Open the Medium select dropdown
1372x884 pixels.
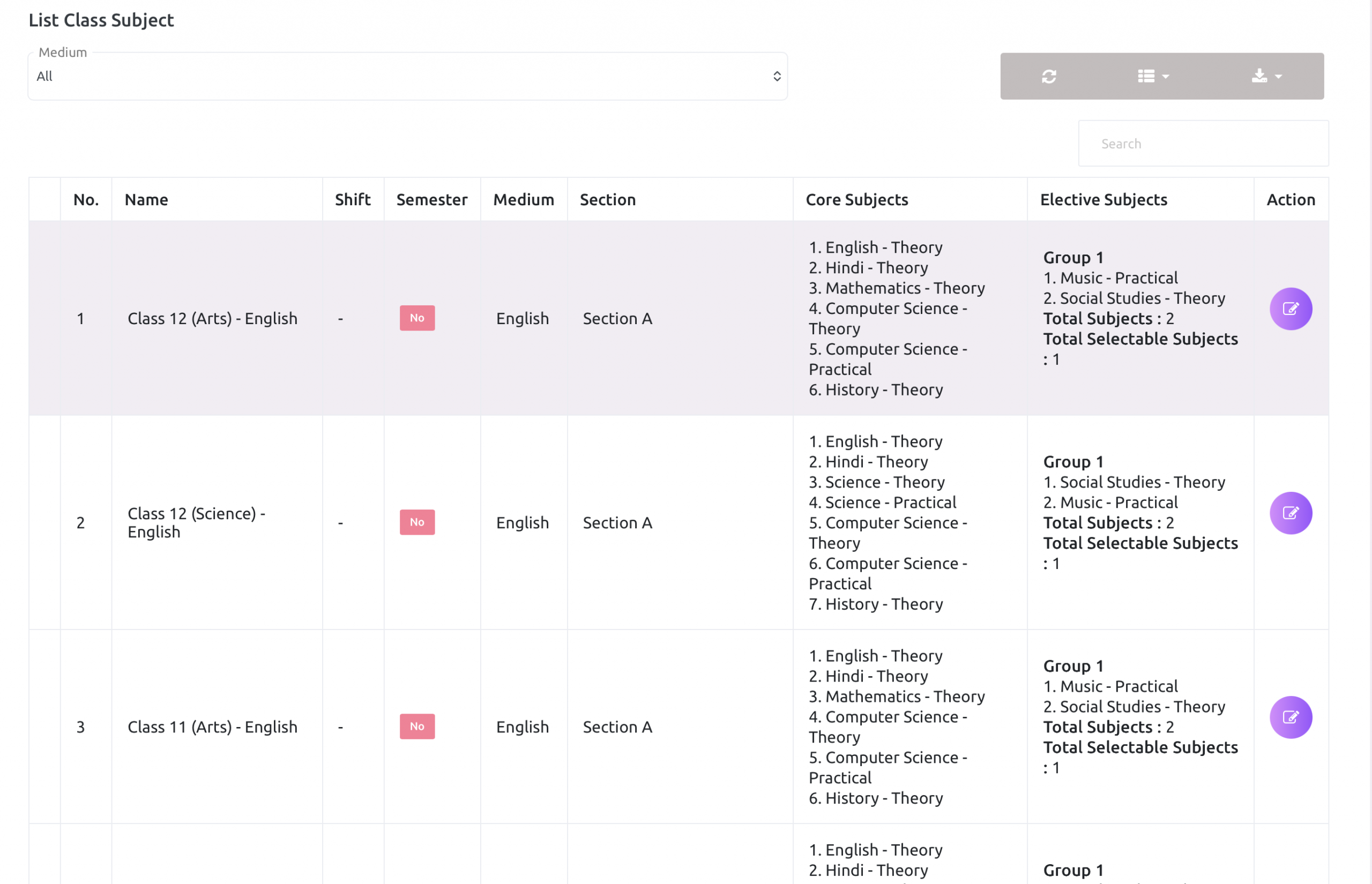click(x=407, y=76)
